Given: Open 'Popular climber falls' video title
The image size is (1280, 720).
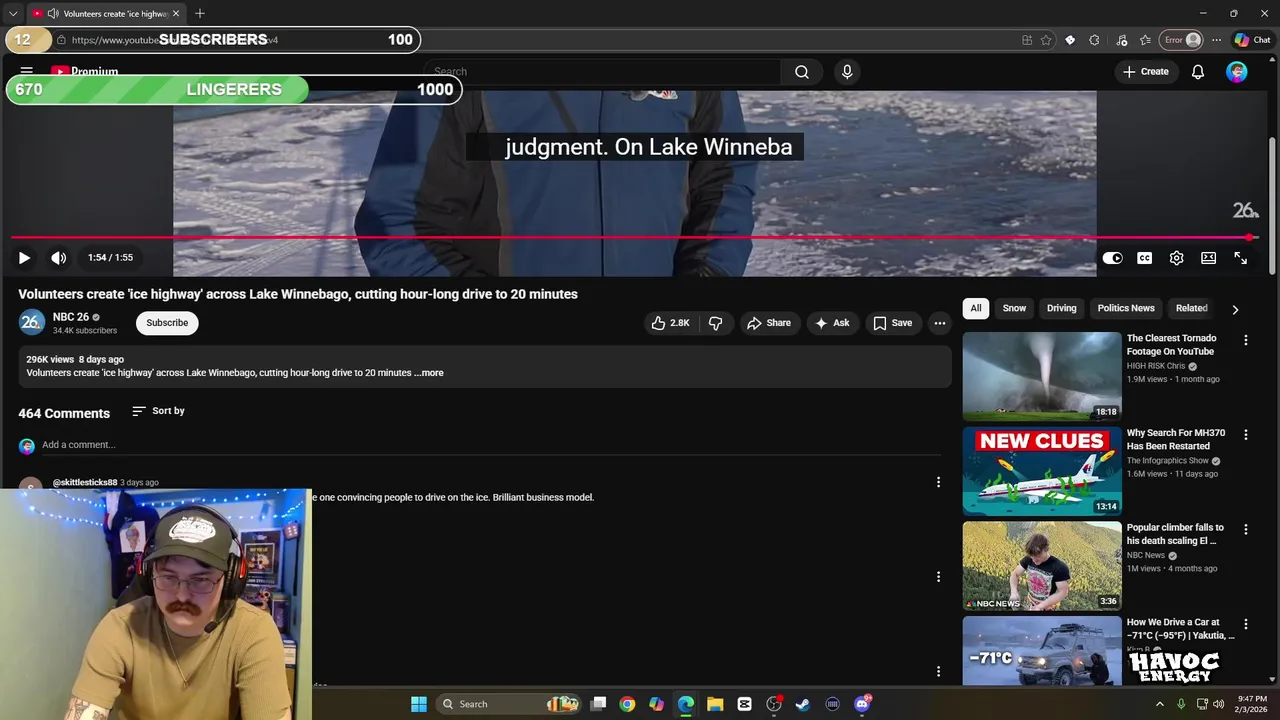Looking at the screenshot, I should click(x=1175, y=534).
